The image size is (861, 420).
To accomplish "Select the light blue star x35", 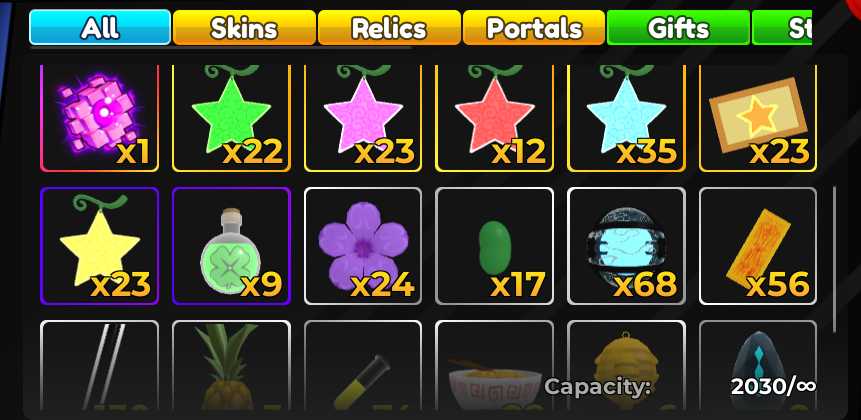I will (x=626, y=119).
